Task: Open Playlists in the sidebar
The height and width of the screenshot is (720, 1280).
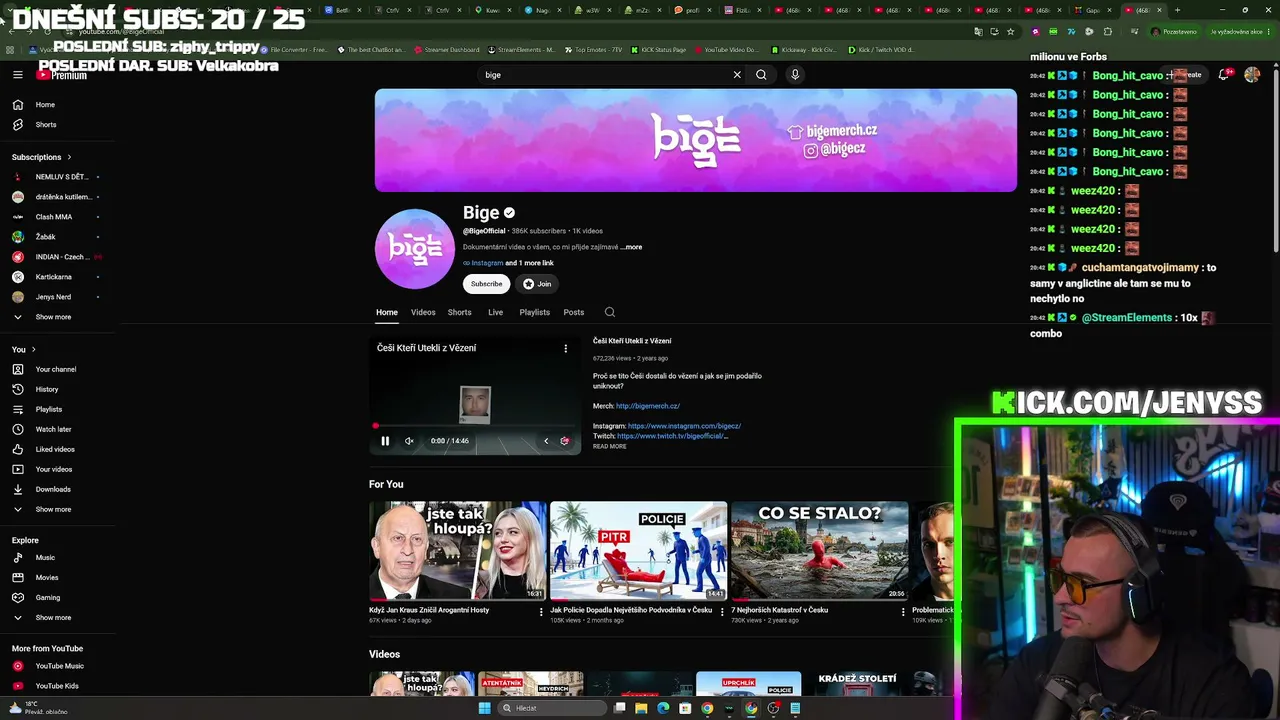Action: point(49,409)
